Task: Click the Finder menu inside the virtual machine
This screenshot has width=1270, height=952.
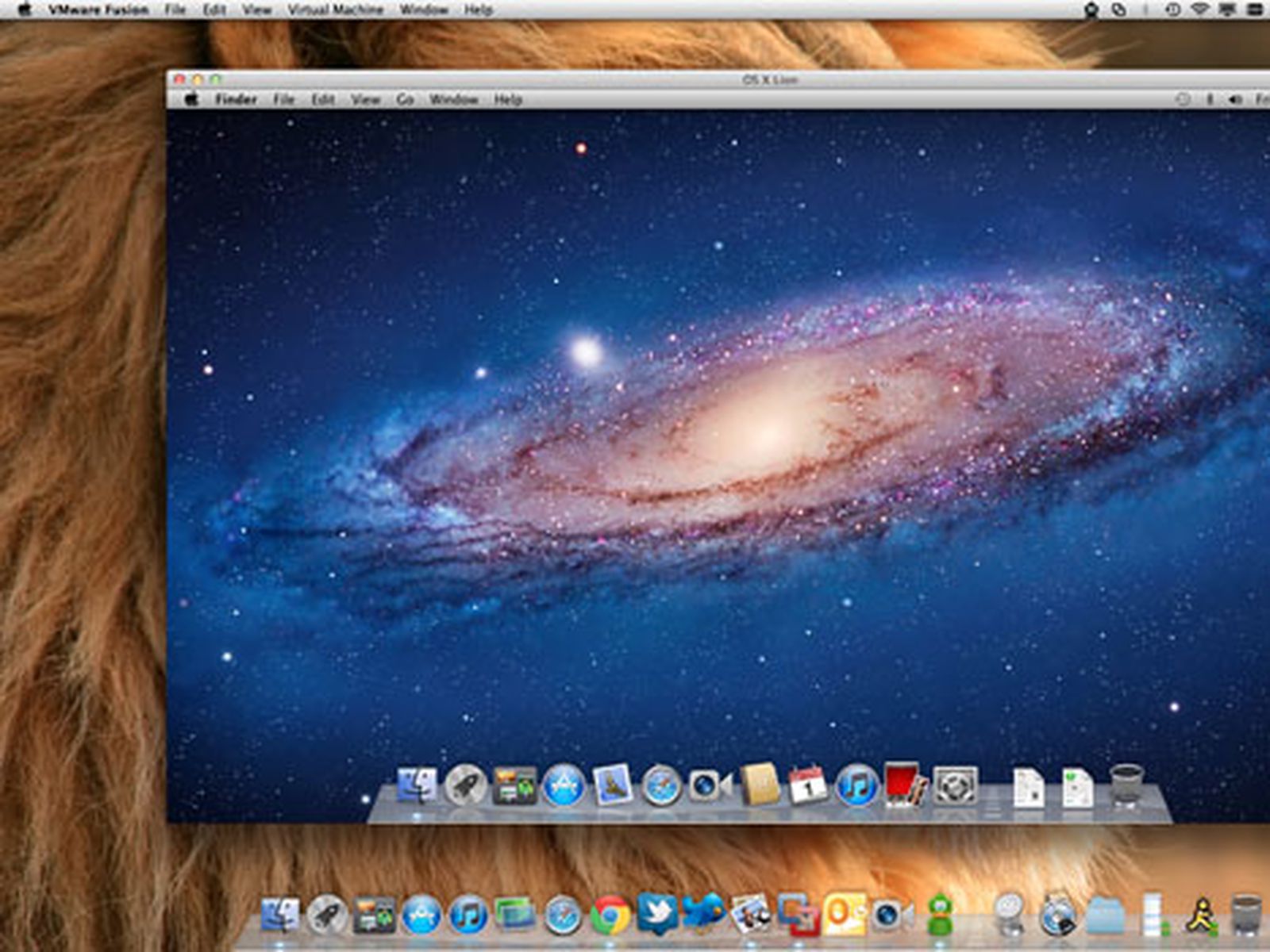Action: pyautogui.click(x=236, y=99)
